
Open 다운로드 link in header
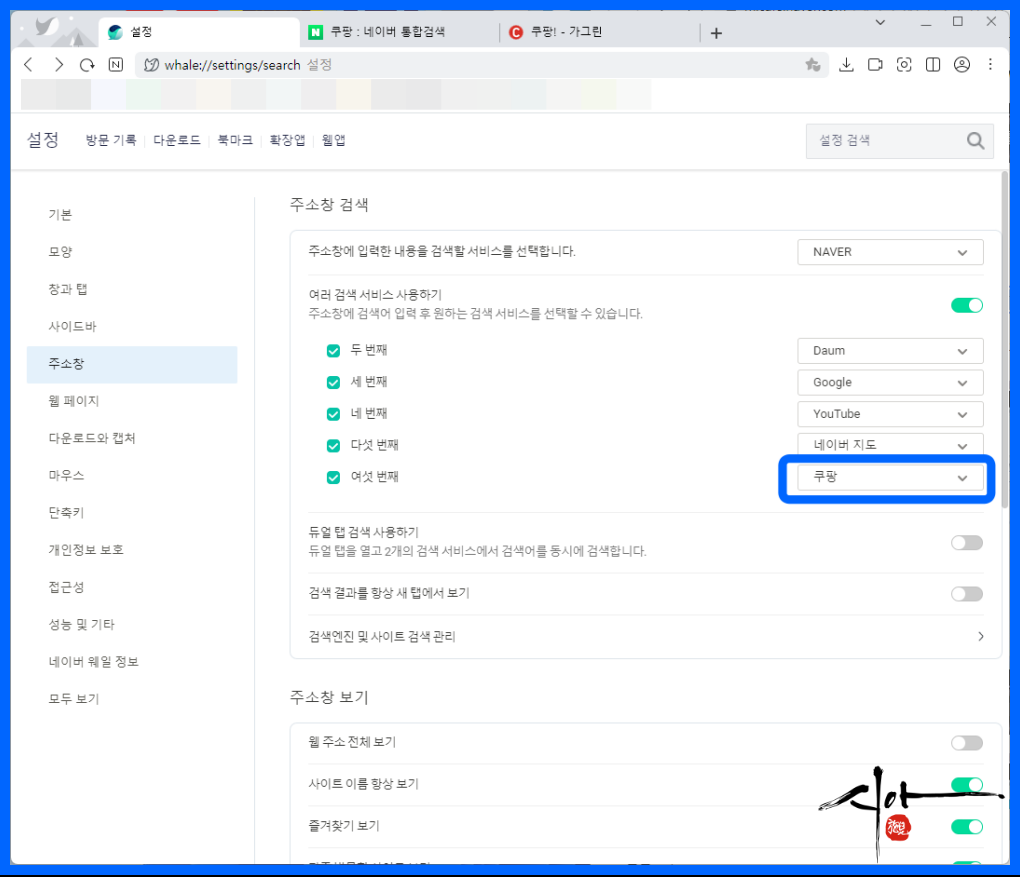click(x=177, y=141)
